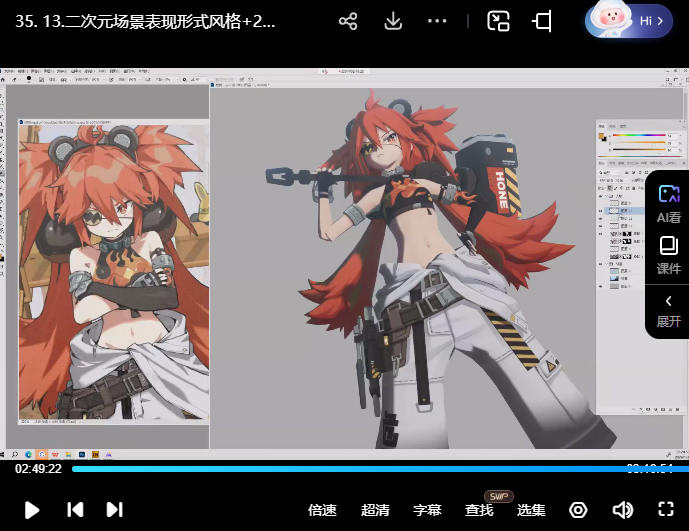Play the paused video
The height and width of the screenshot is (531, 689).
tap(32, 510)
